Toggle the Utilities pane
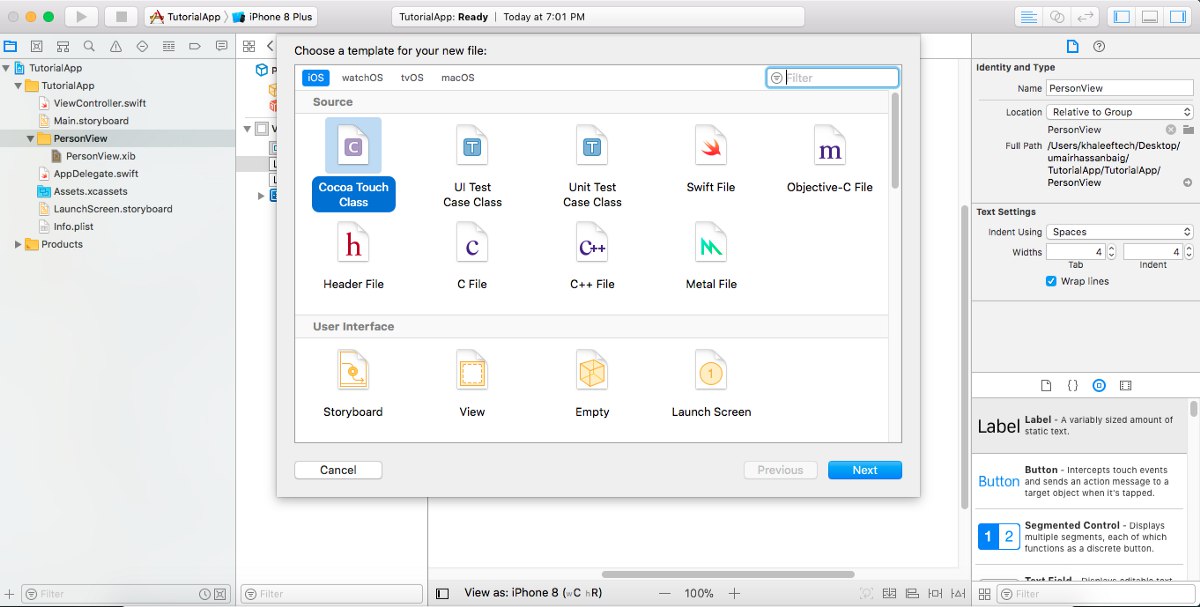The width and height of the screenshot is (1200, 607). pos(1178,17)
